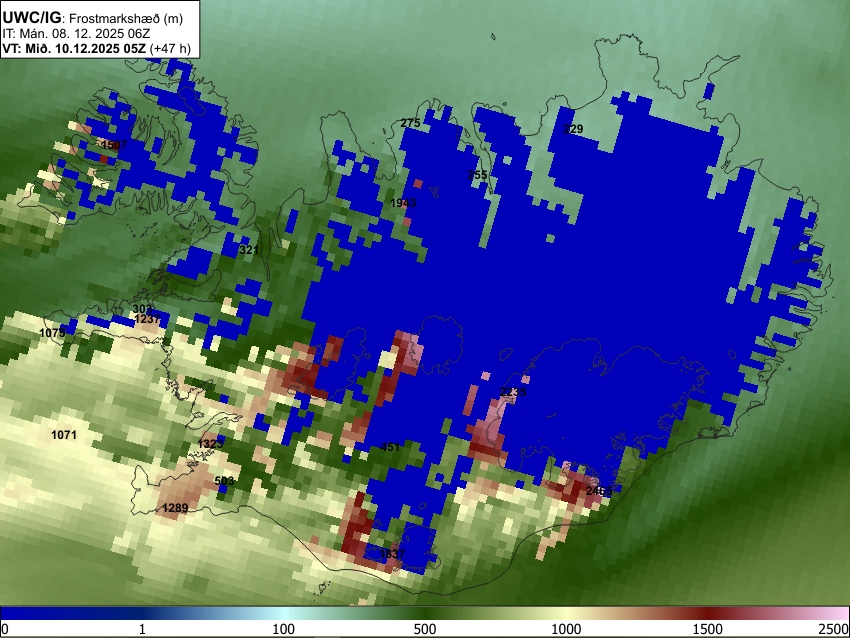The width and height of the screenshot is (850, 638).
Task: Click the map value 451
Action: (390, 447)
